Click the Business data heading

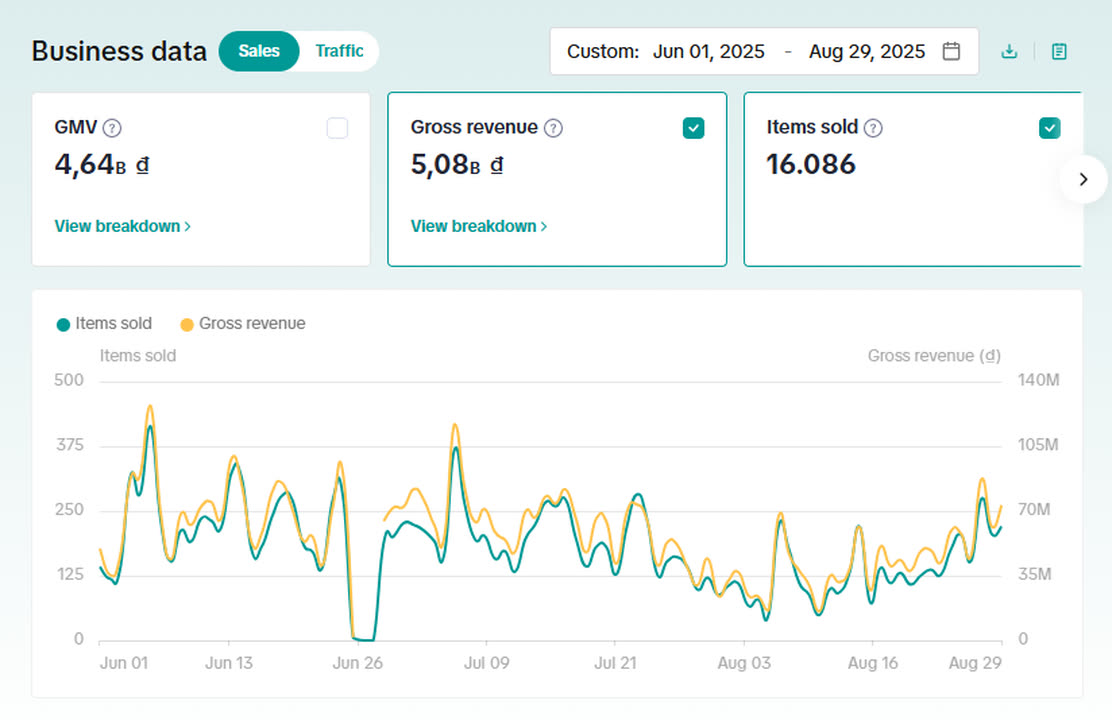click(x=119, y=51)
